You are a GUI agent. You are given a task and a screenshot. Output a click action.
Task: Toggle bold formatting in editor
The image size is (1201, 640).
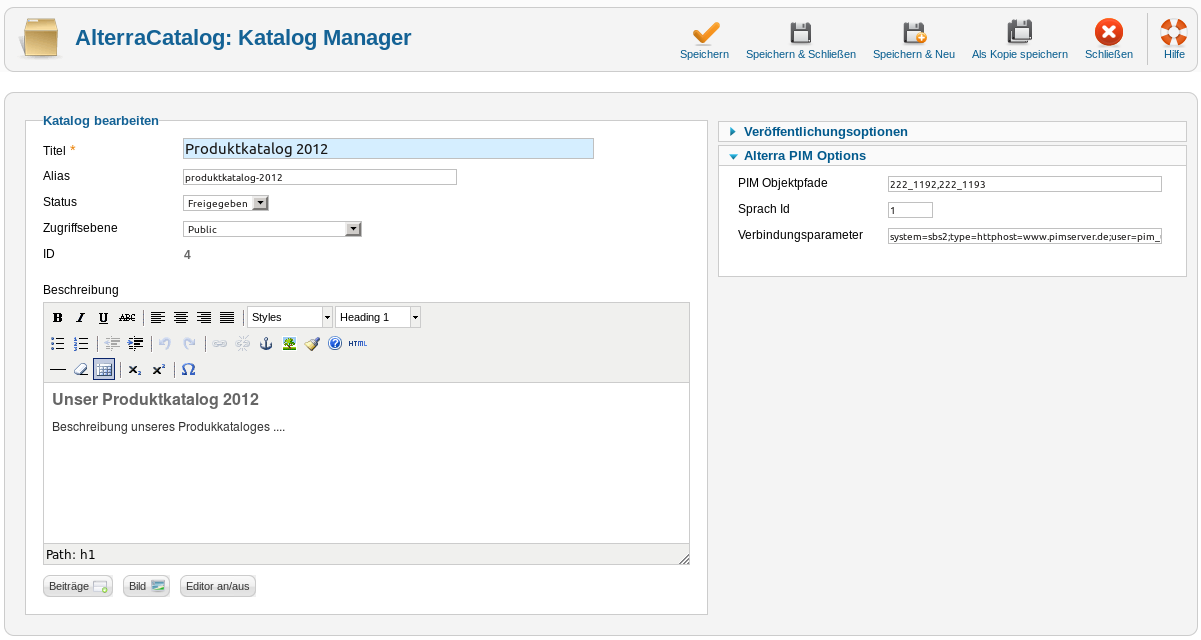point(58,317)
